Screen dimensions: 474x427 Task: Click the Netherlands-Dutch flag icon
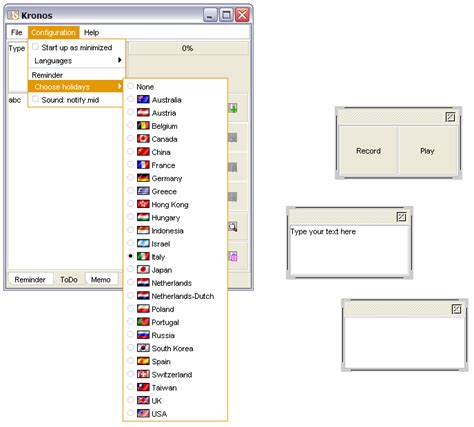click(143, 296)
